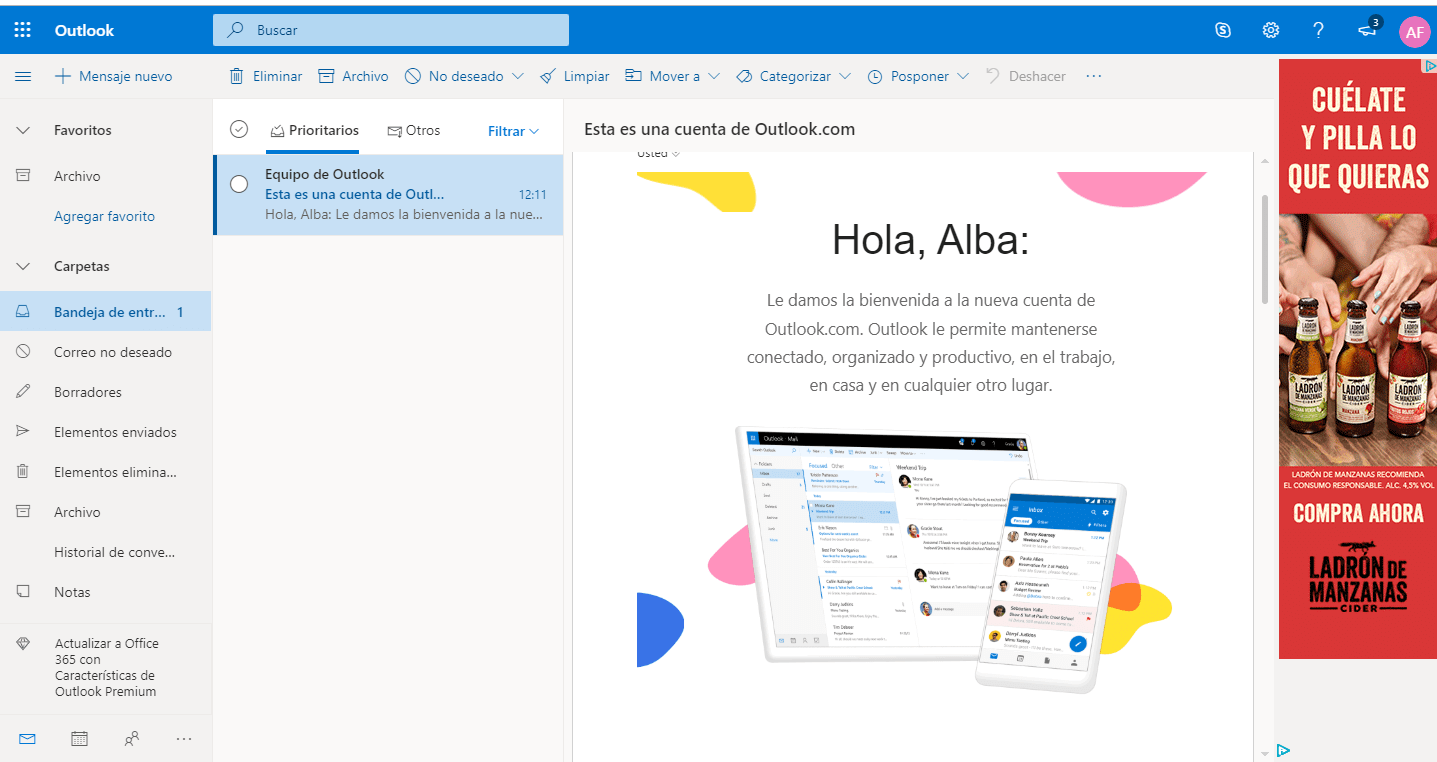Open Archivo under Favoritos
Image resolution: width=1437 pixels, height=762 pixels.
click(105, 176)
